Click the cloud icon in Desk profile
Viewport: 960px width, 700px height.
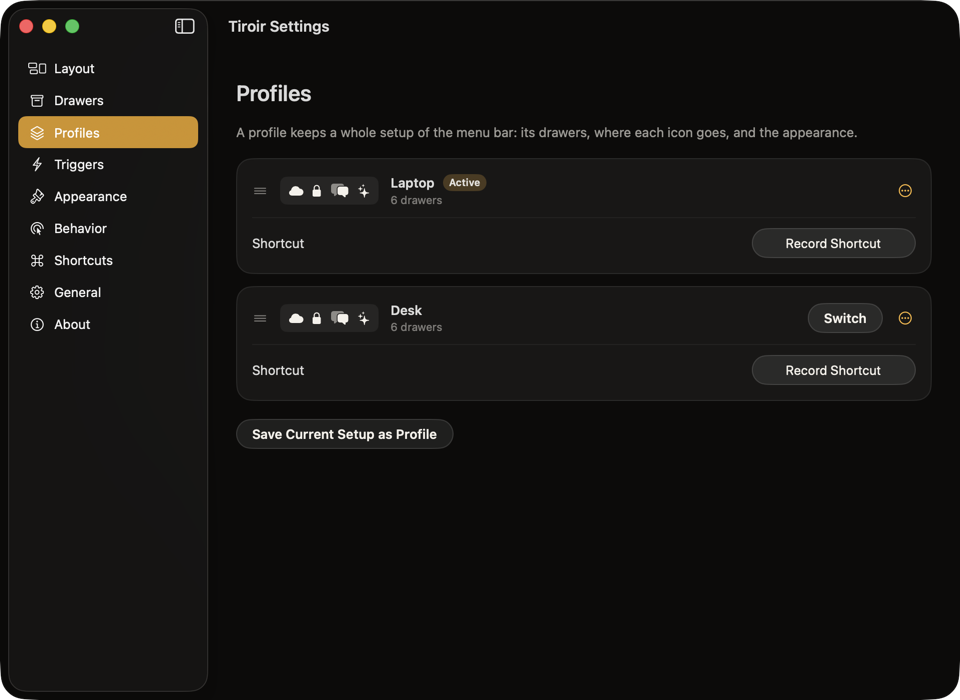tap(296, 318)
